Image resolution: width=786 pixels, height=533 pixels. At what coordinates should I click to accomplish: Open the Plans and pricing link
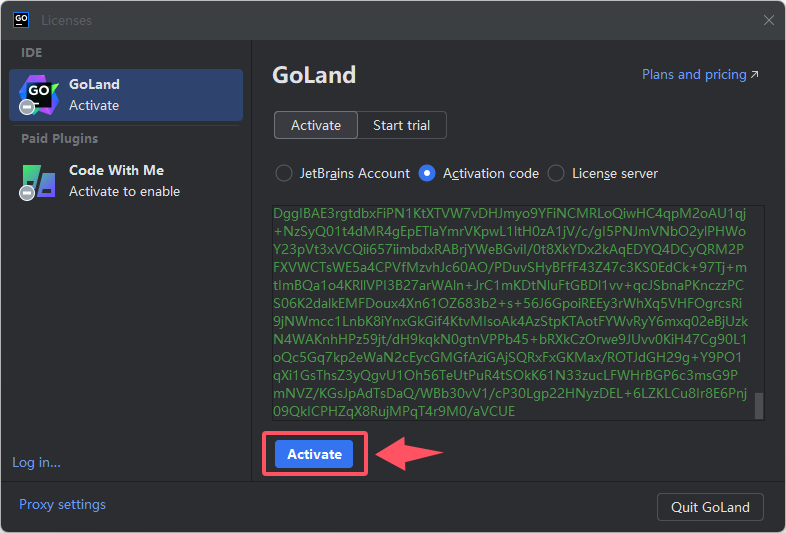[x=700, y=75]
